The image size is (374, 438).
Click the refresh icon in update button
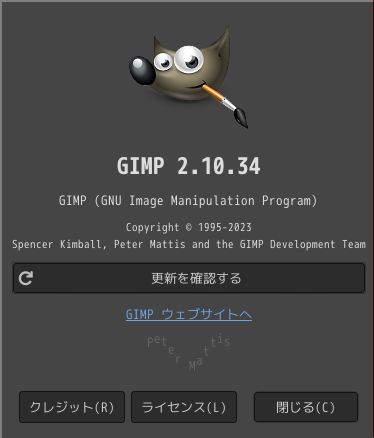[26, 278]
